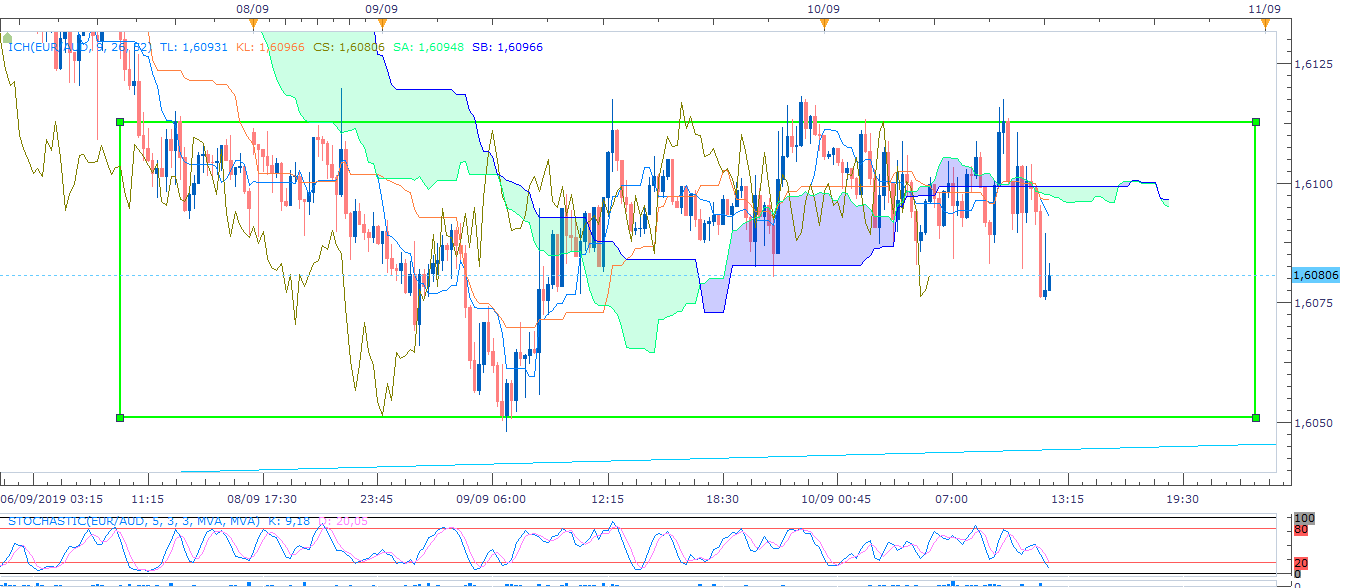1349x588 pixels.
Task: Grab the rectangle's bottom-right green handle
Action: pyautogui.click(x=1256, y=417)
